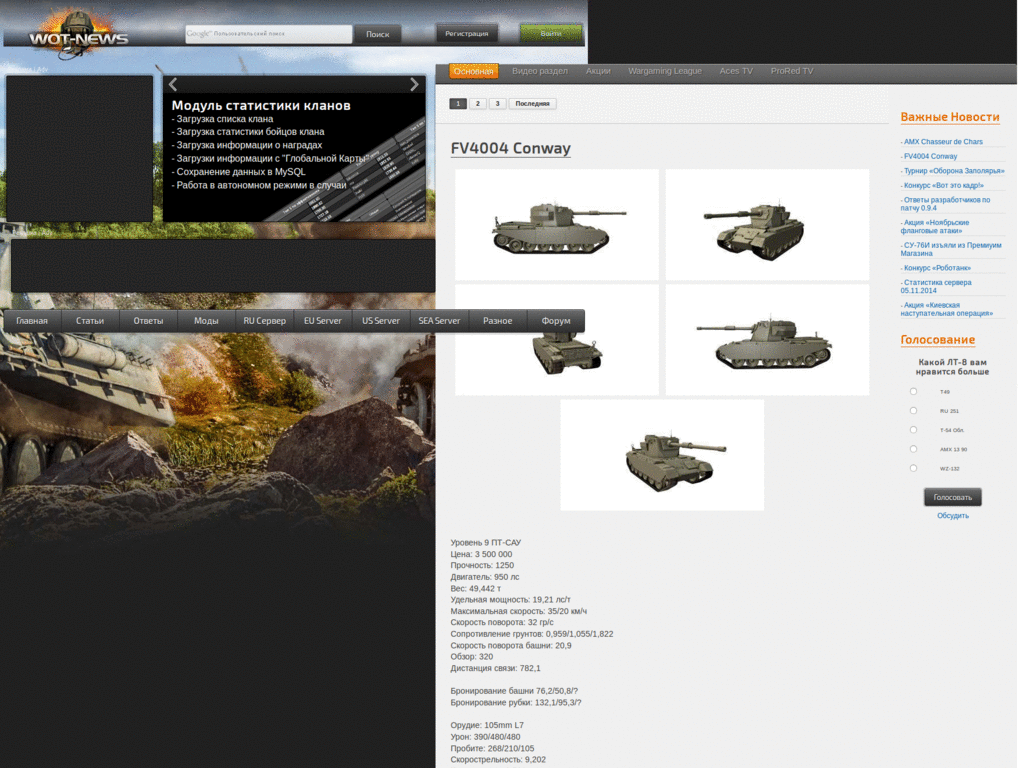
Task: Click Важные Новости sidebar heading
Action: (x=950, y=117)
